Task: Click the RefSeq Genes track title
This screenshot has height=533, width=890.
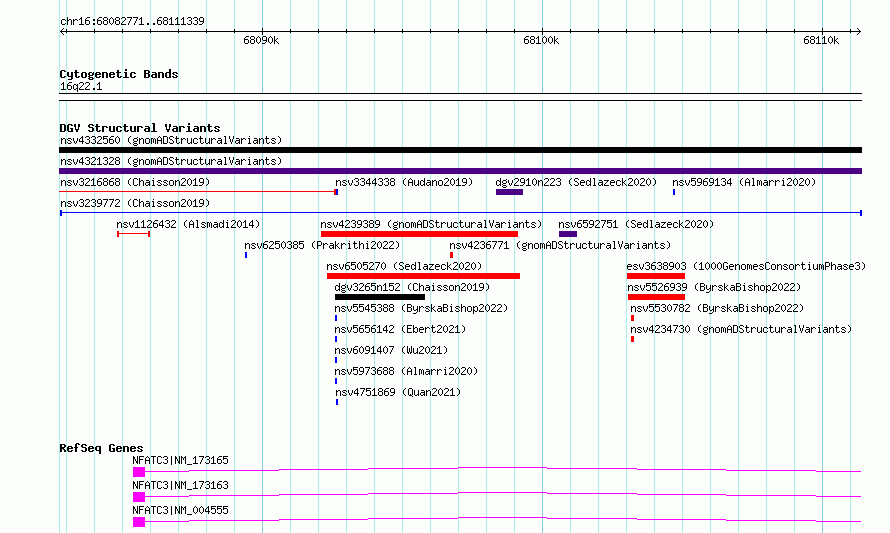Action: pyautogui.click(x=101, y=448)
